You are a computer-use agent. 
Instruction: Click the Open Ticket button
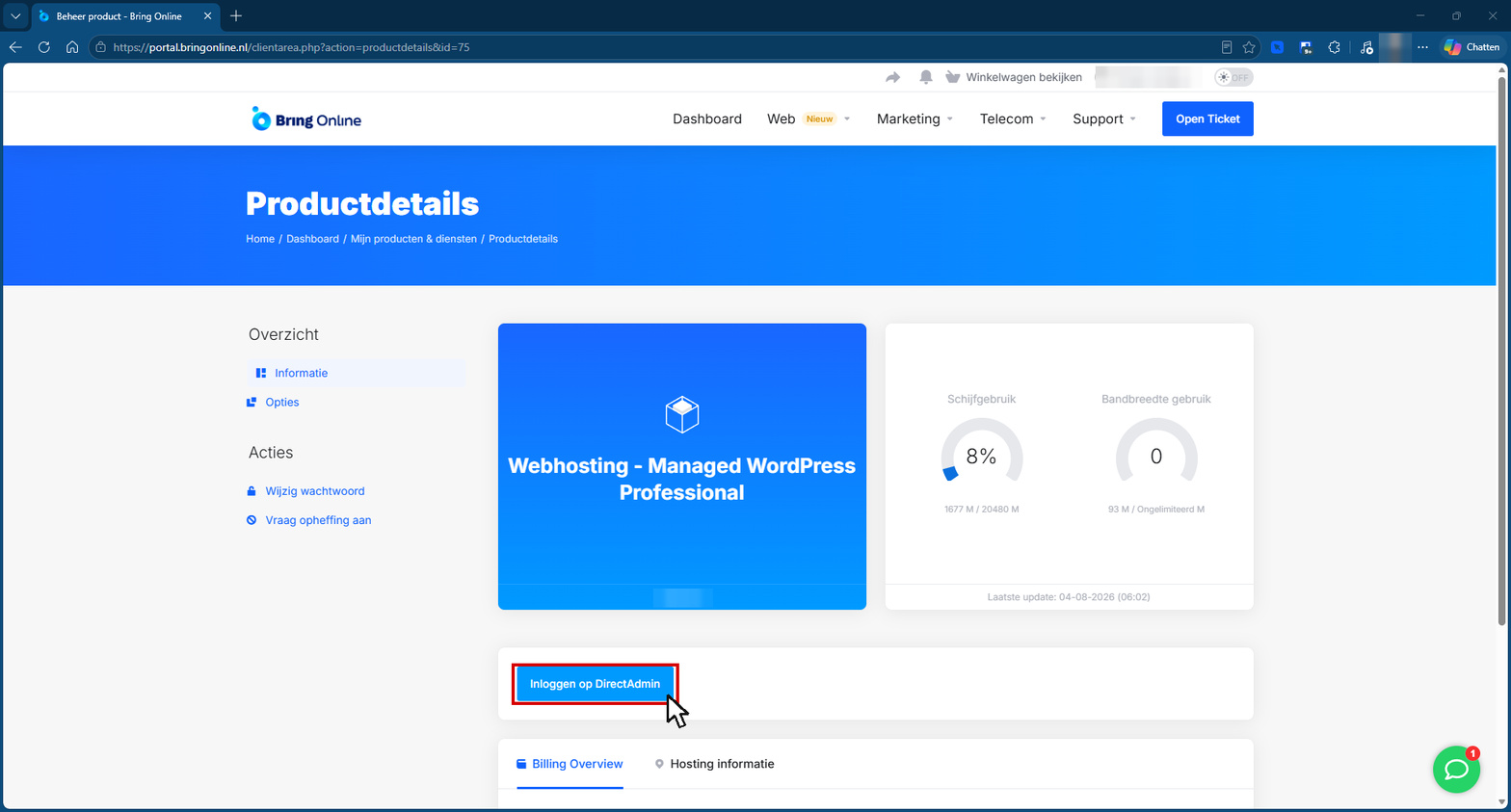(1207, 118)
